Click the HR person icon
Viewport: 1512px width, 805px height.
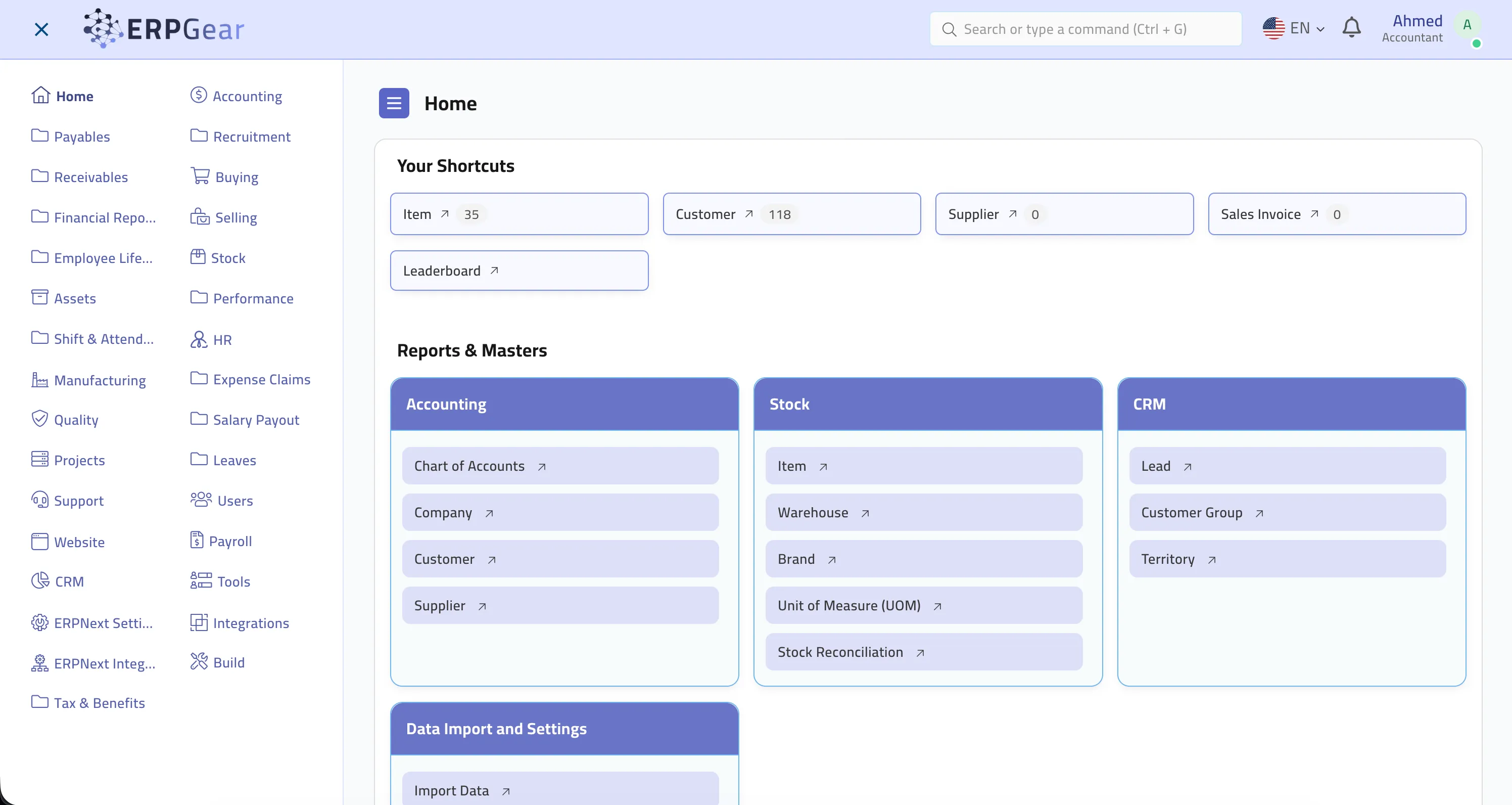pos(199,339)
